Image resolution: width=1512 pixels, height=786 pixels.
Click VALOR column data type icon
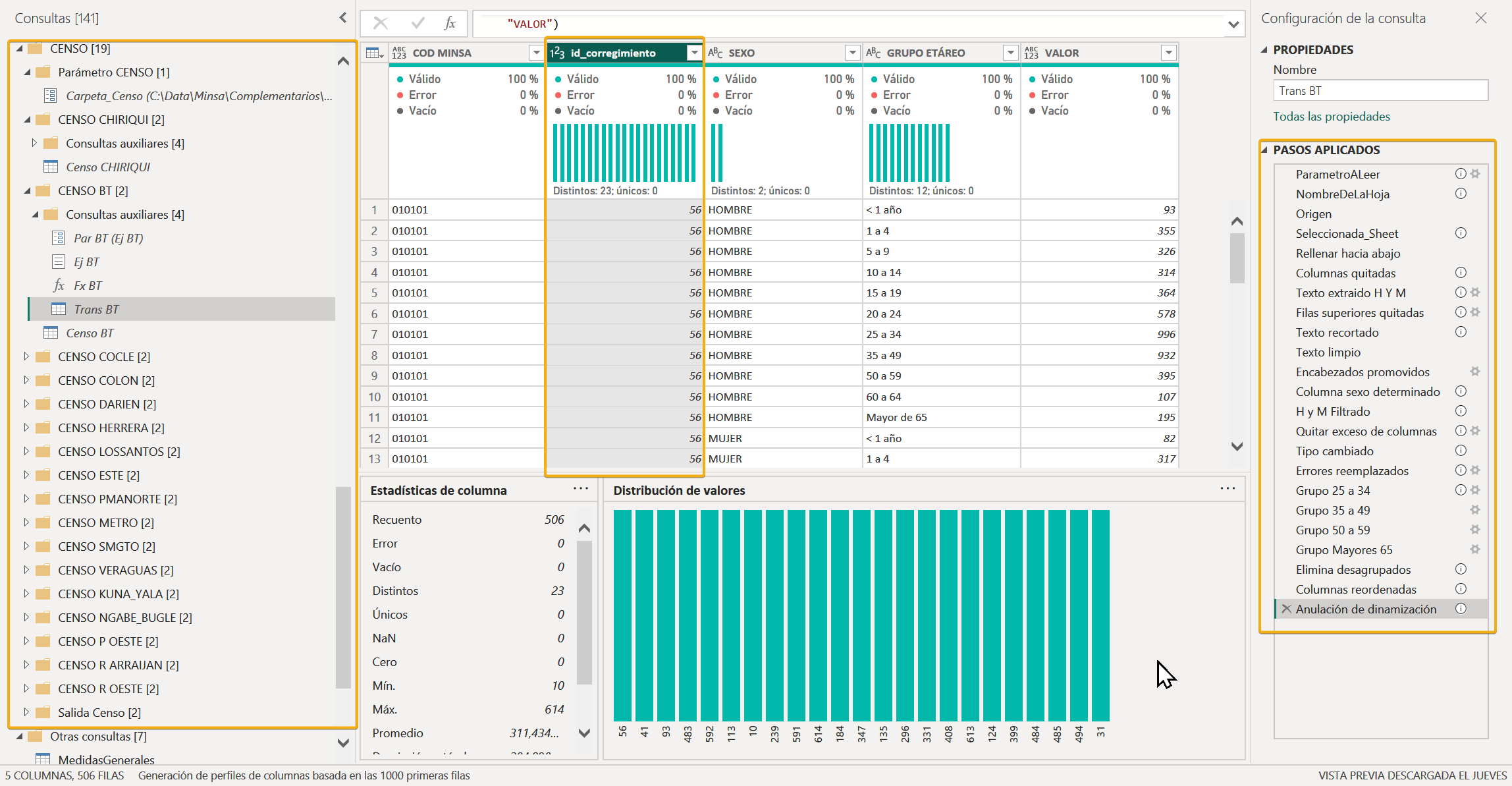(x=1031, y=53)
